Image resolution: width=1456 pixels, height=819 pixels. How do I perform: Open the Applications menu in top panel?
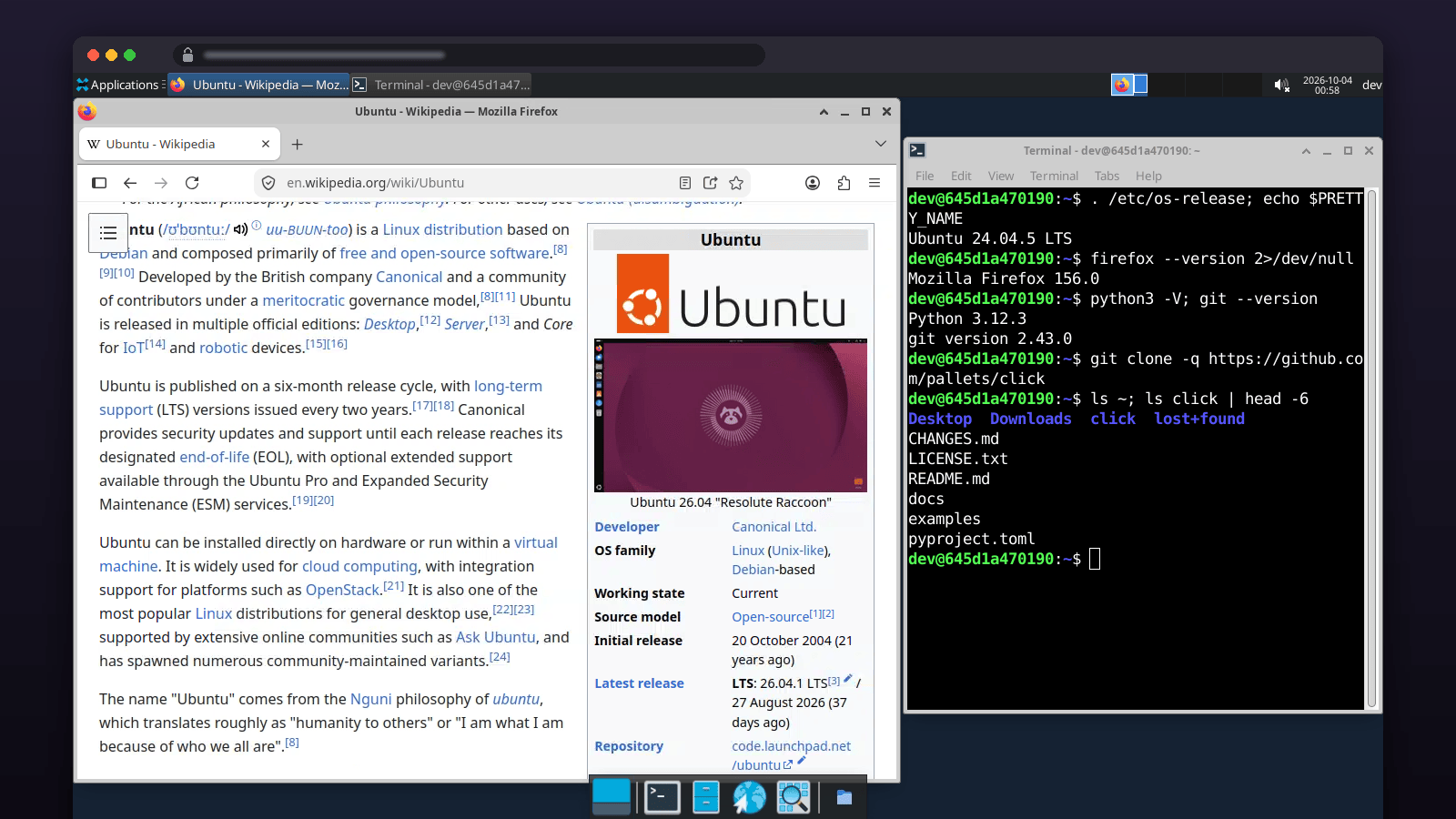tap(118, 85)
